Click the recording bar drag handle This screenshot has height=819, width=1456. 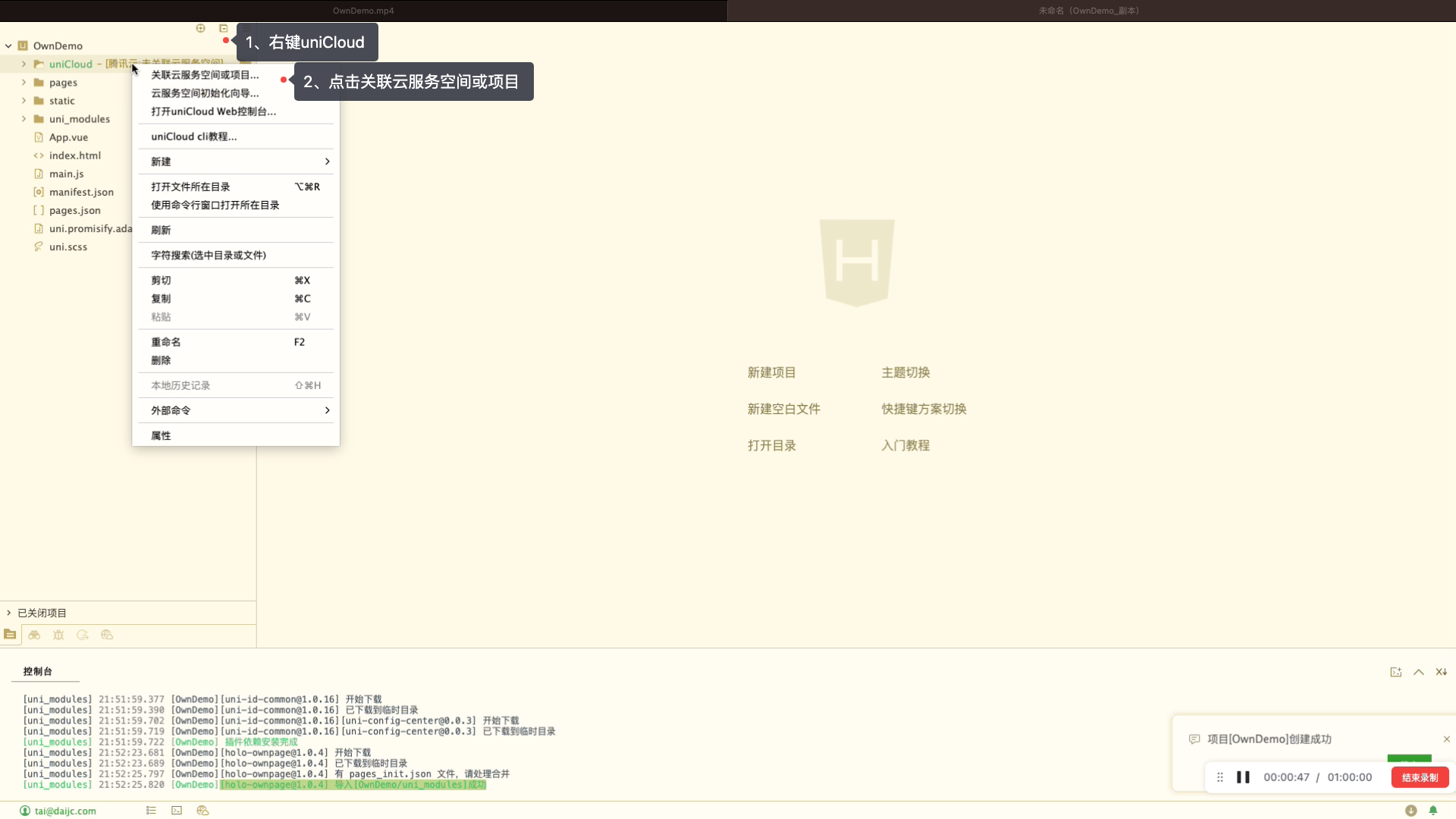coord(1220,777)
